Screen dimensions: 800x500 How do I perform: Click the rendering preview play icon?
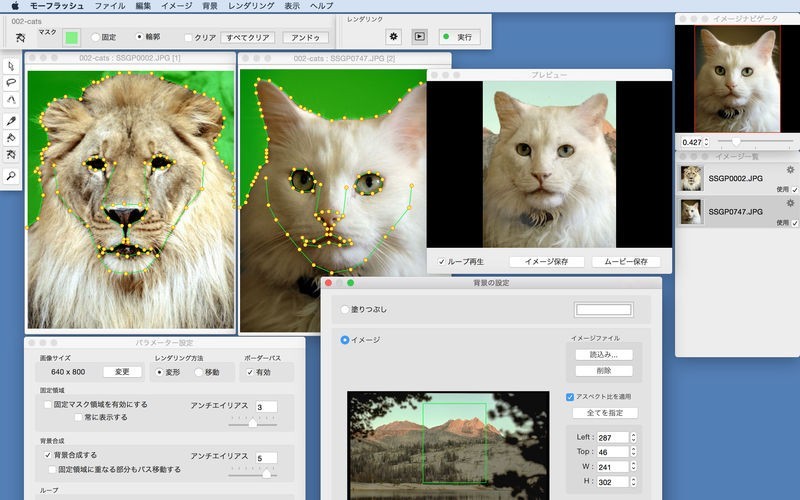(420, 37)
